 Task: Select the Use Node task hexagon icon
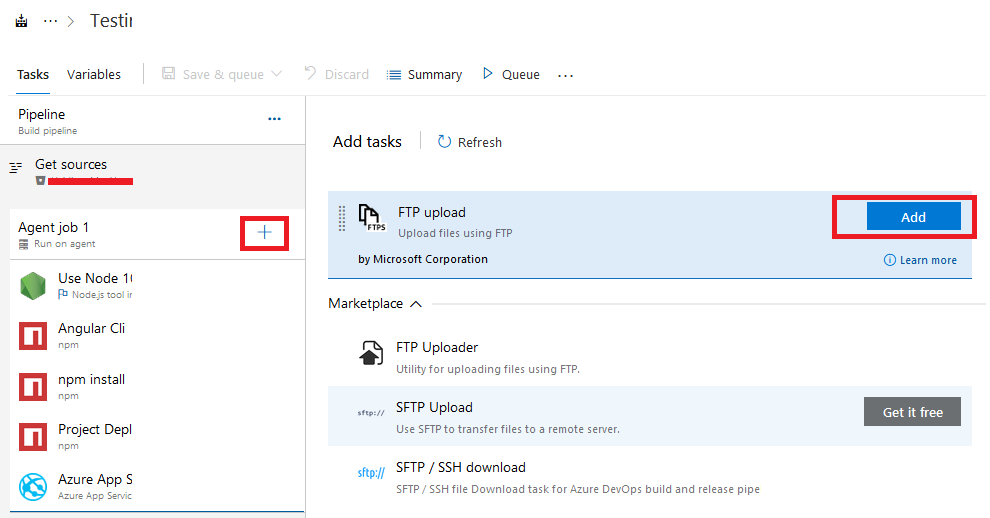click(33, 286)
